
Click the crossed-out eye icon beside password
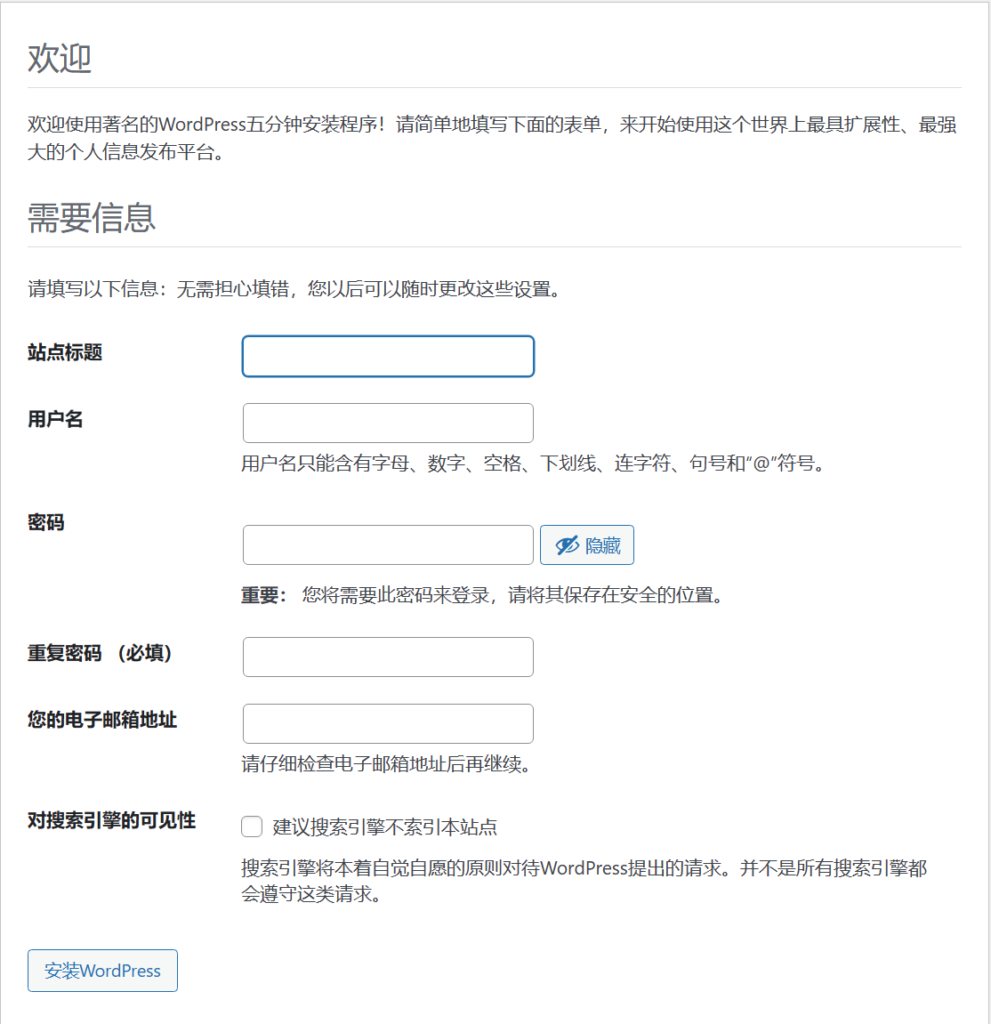567,545
